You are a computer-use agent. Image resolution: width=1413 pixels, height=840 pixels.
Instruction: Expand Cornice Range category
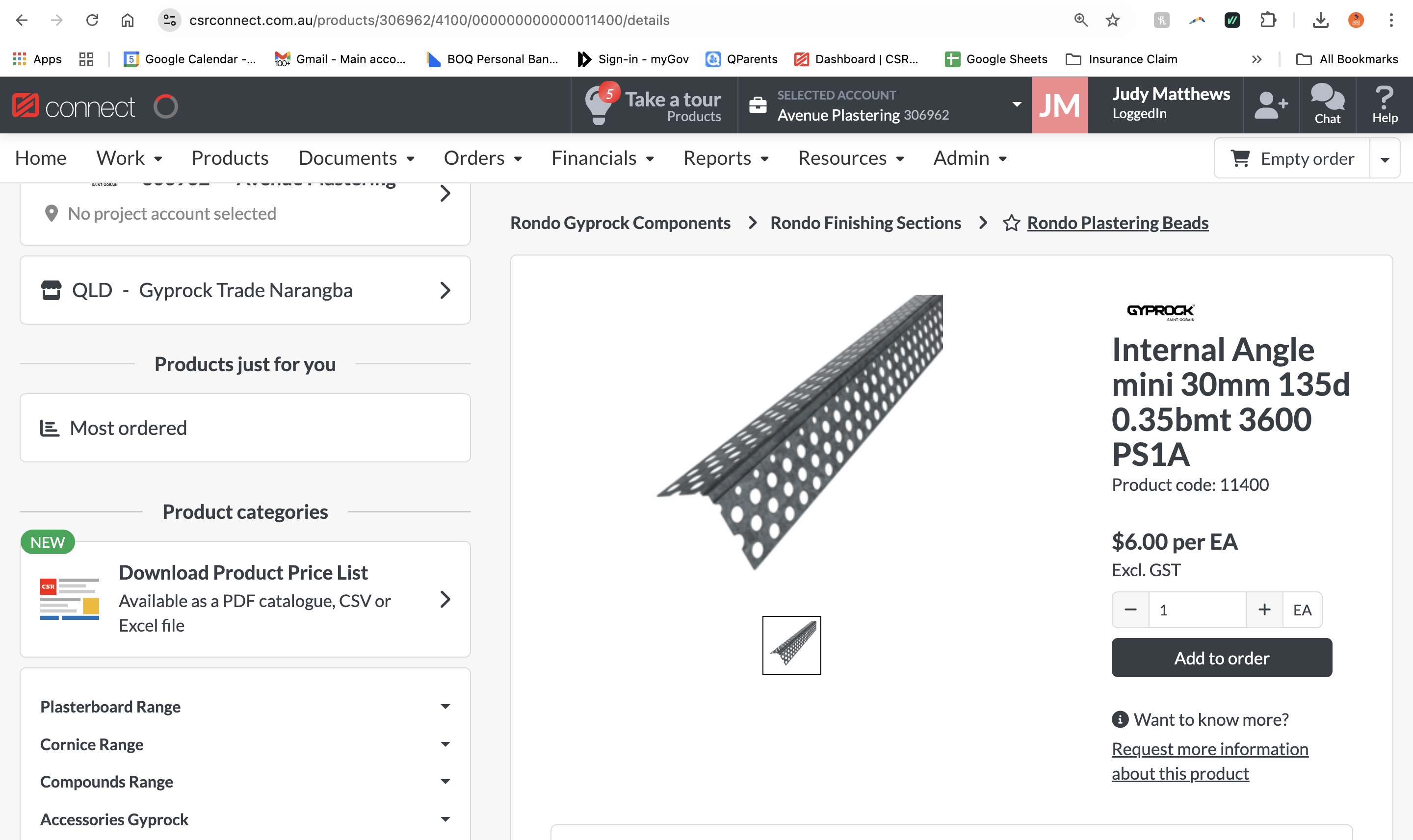point(245,744)
